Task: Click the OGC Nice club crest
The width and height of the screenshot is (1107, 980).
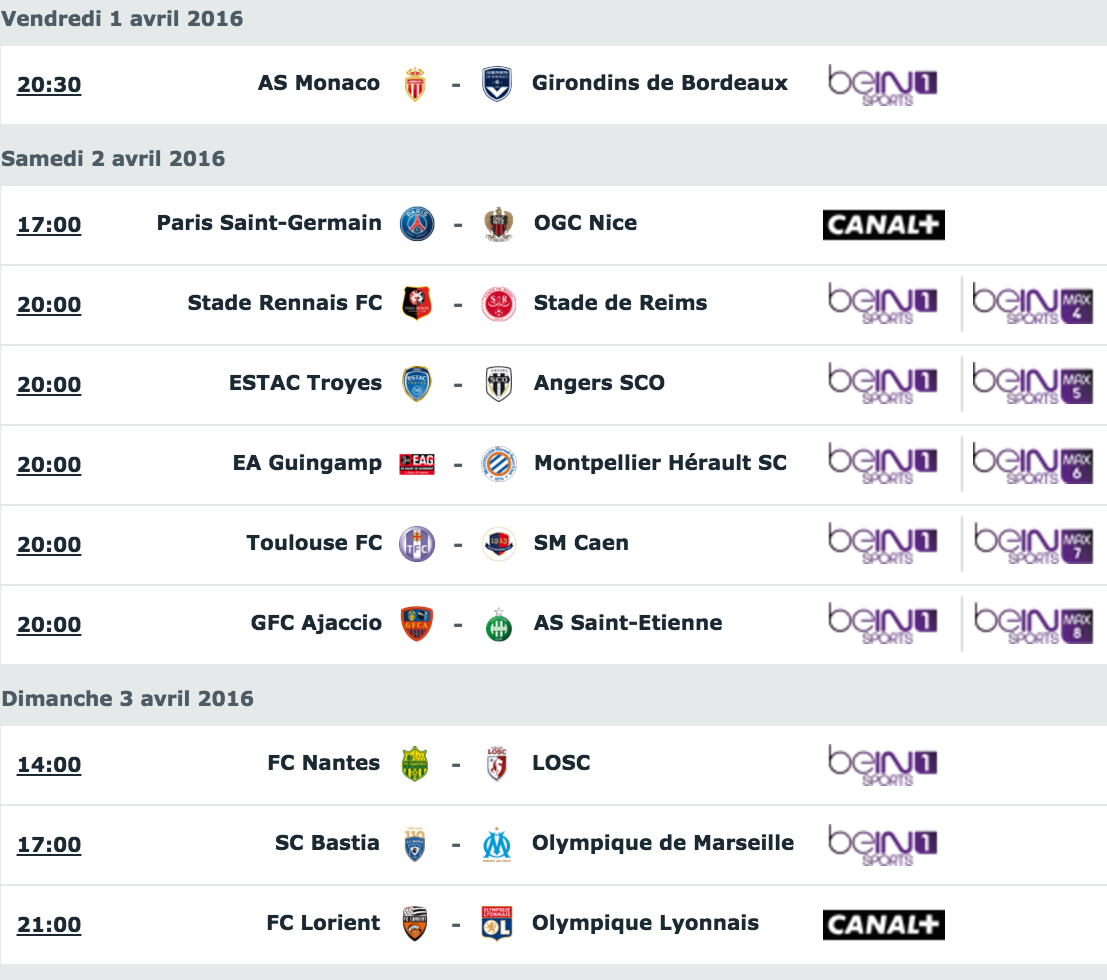Action: point(498,224)
